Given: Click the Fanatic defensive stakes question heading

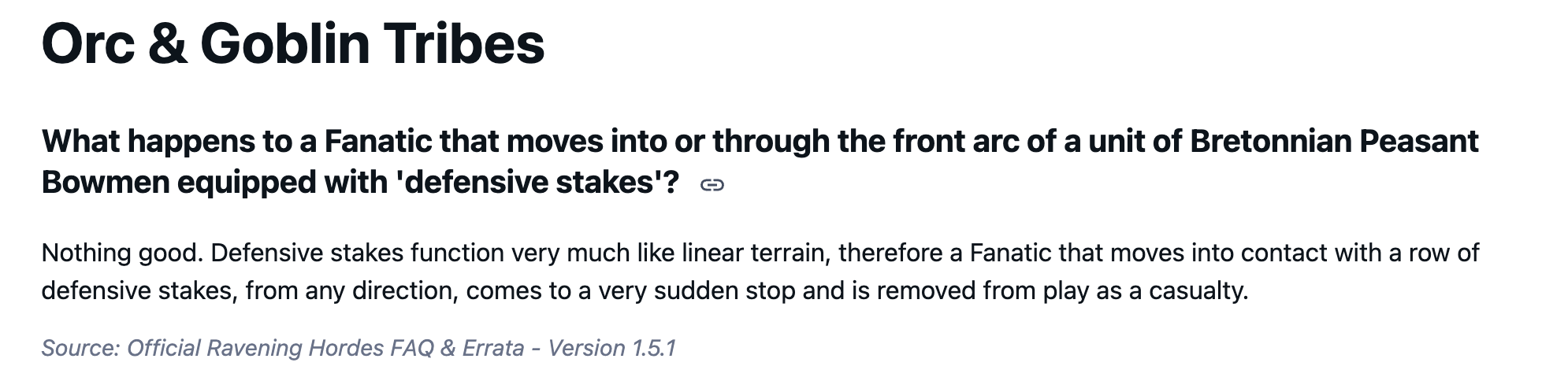Looking at the screenshot, I should 760,161.
